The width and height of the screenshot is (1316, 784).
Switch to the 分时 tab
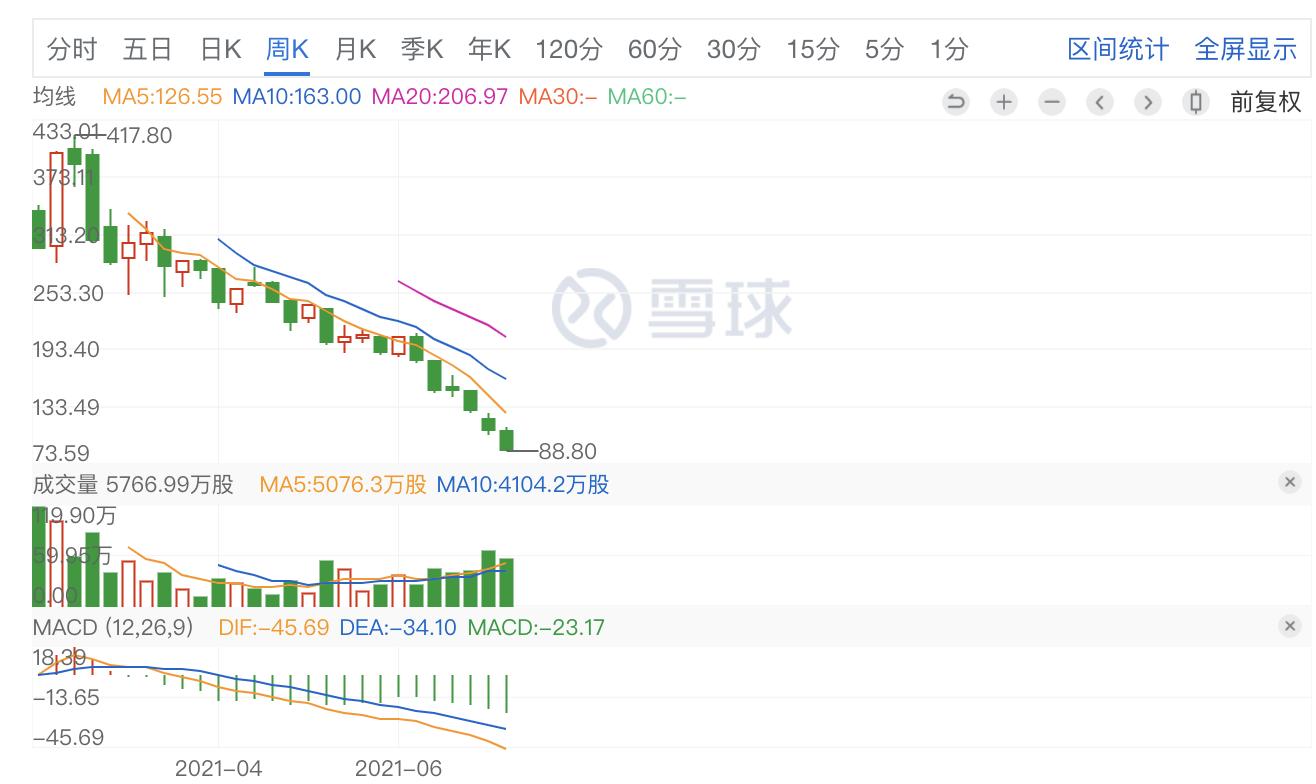coord(72,49)
